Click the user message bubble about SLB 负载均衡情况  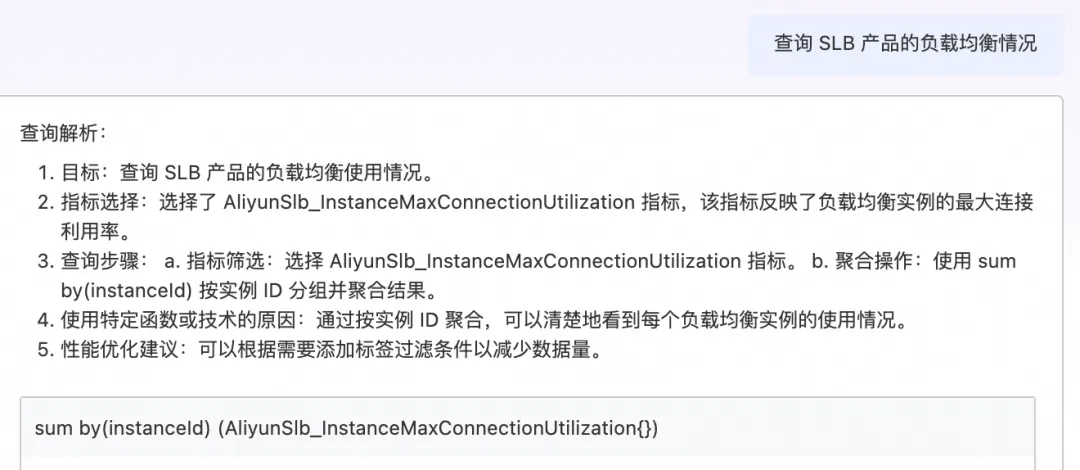[906, 45]
